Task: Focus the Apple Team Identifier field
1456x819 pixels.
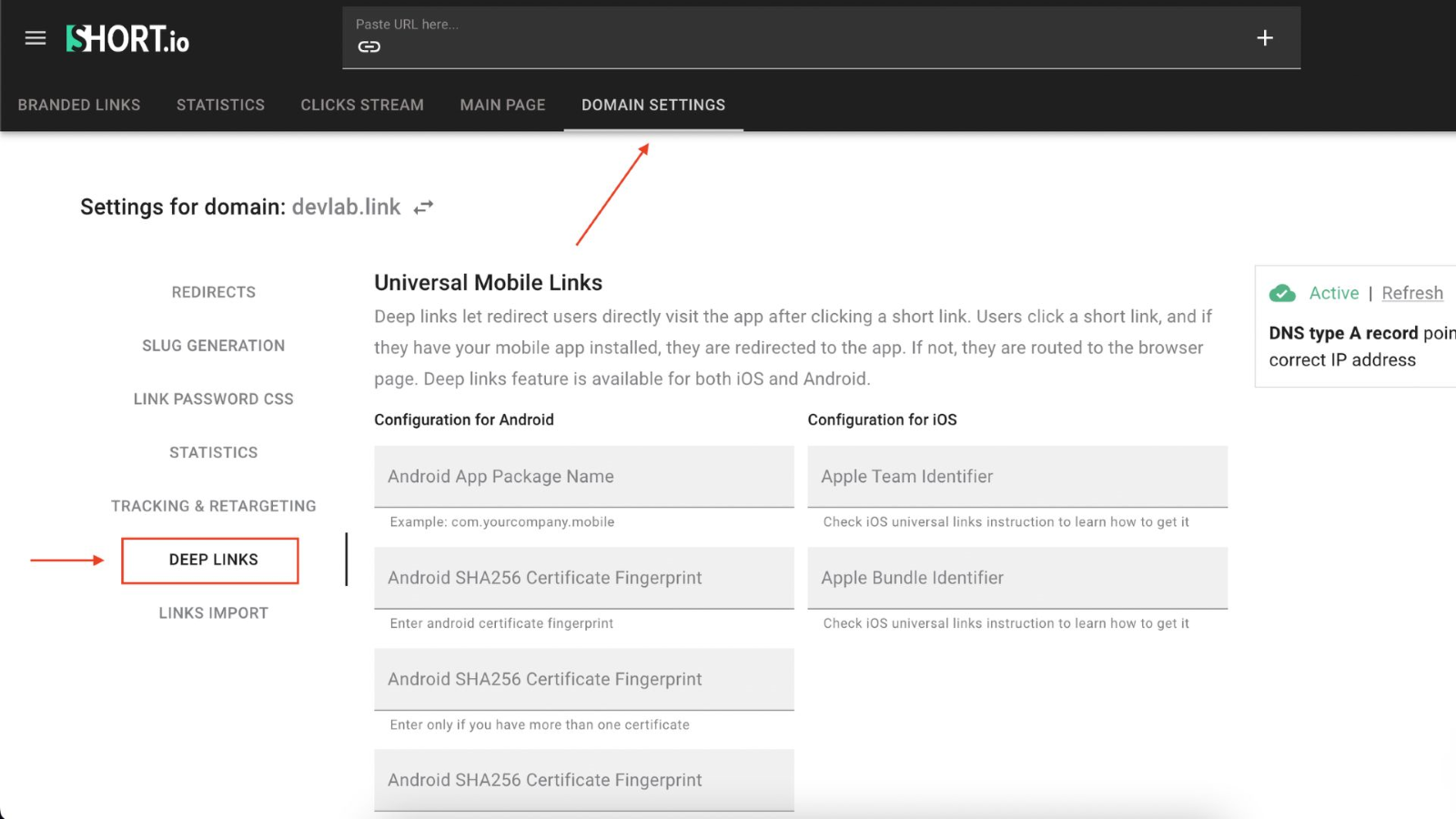Action: [x=1017, y=477]
